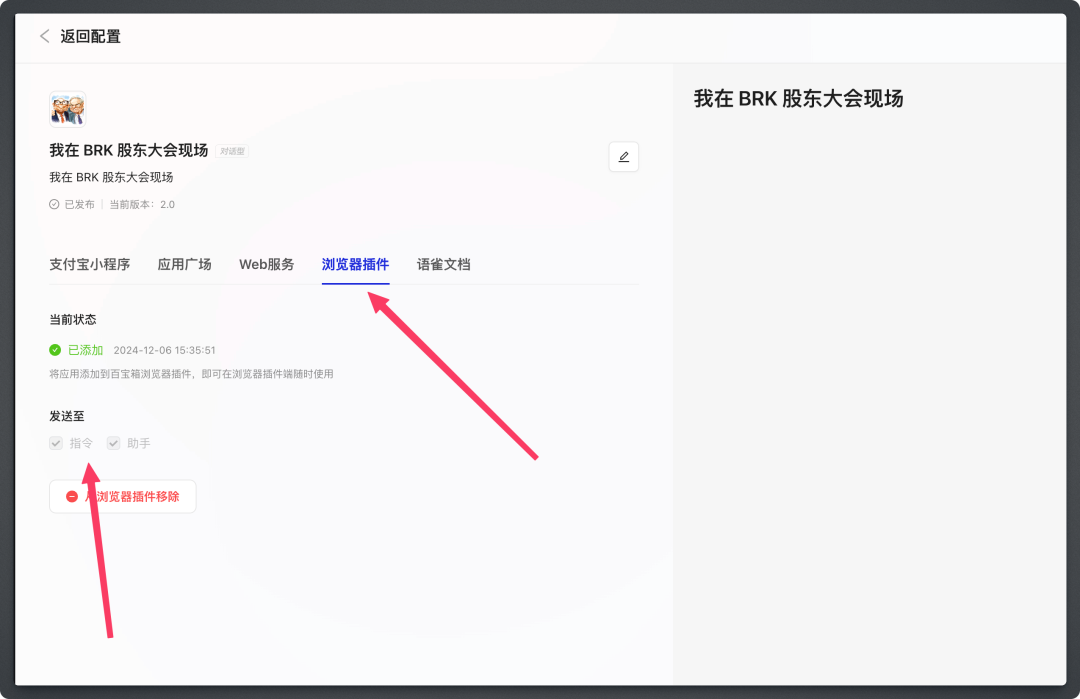Viewport: 1080px width, 699px height.
Task: Click the 当前状态 heading
Action: click(73, 320)
